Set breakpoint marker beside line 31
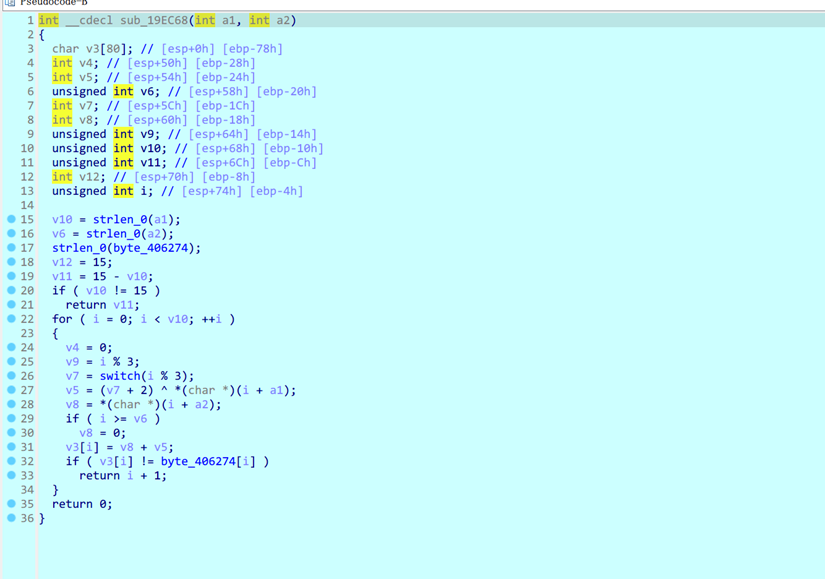 tap(12, 446)
